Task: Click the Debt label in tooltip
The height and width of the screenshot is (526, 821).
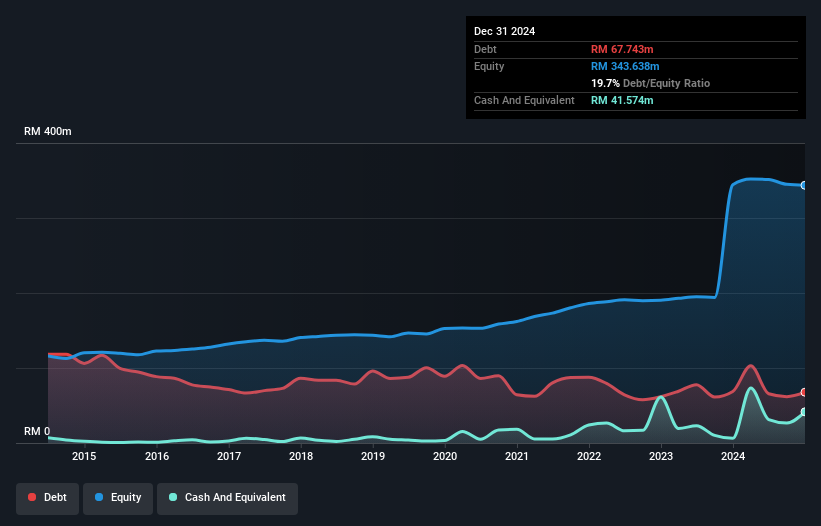Action: [485, 49]
